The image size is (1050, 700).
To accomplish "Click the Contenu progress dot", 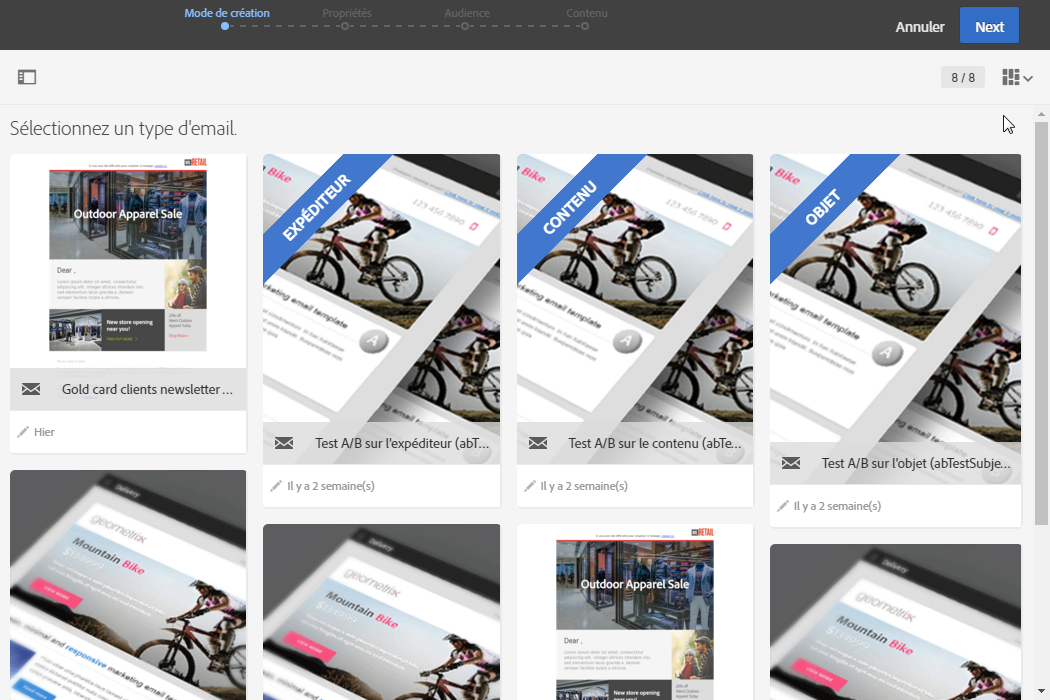I will 585,26.
